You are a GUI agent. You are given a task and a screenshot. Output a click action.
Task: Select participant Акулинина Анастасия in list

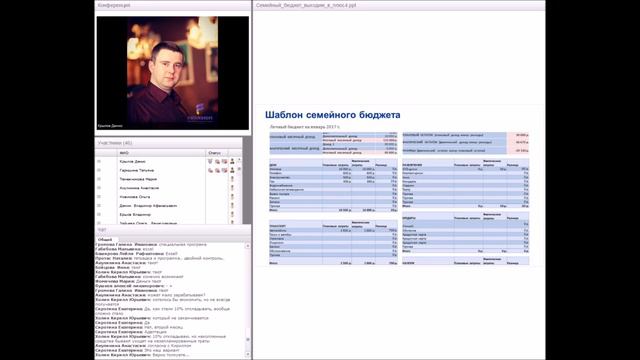139,188
